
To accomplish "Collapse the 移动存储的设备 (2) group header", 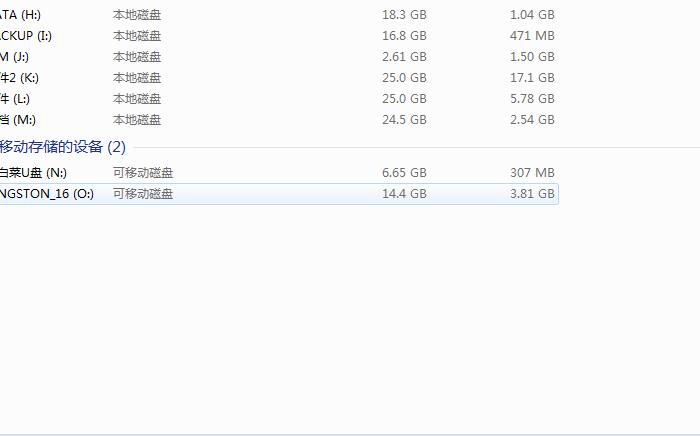I will 62,147.
